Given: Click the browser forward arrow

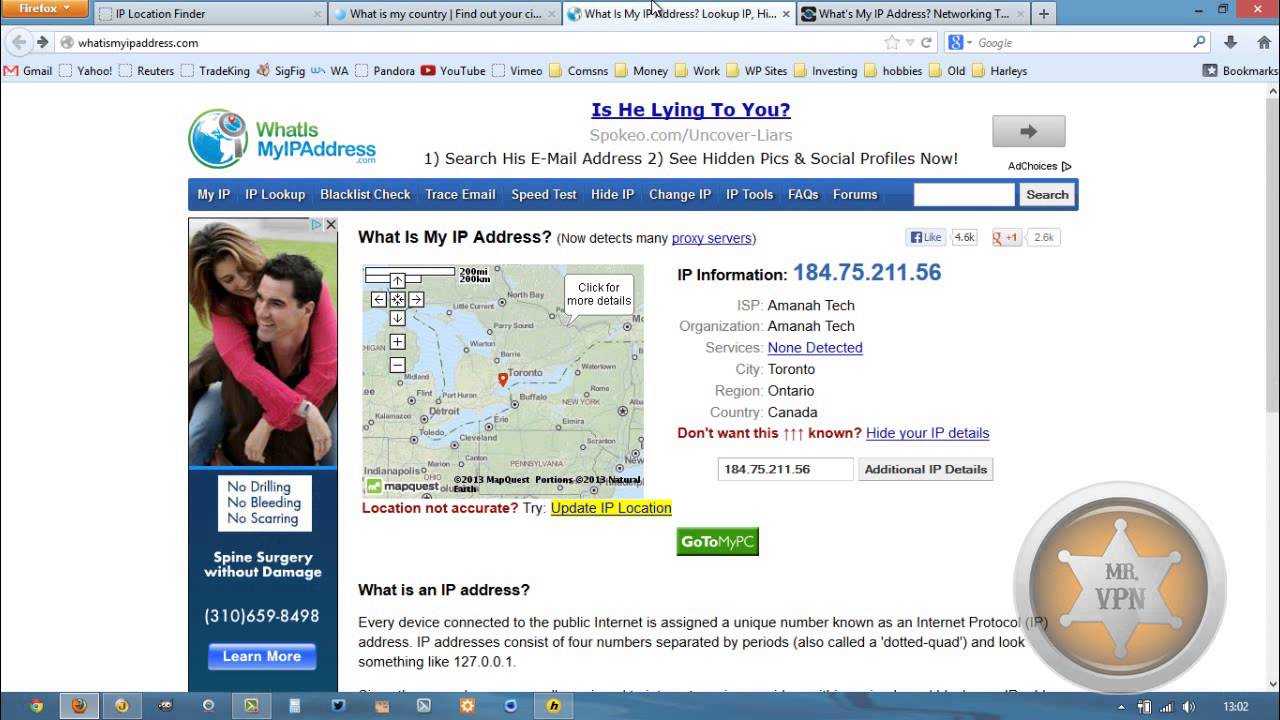Looking at the screenshot, I should tap(42, 42).
